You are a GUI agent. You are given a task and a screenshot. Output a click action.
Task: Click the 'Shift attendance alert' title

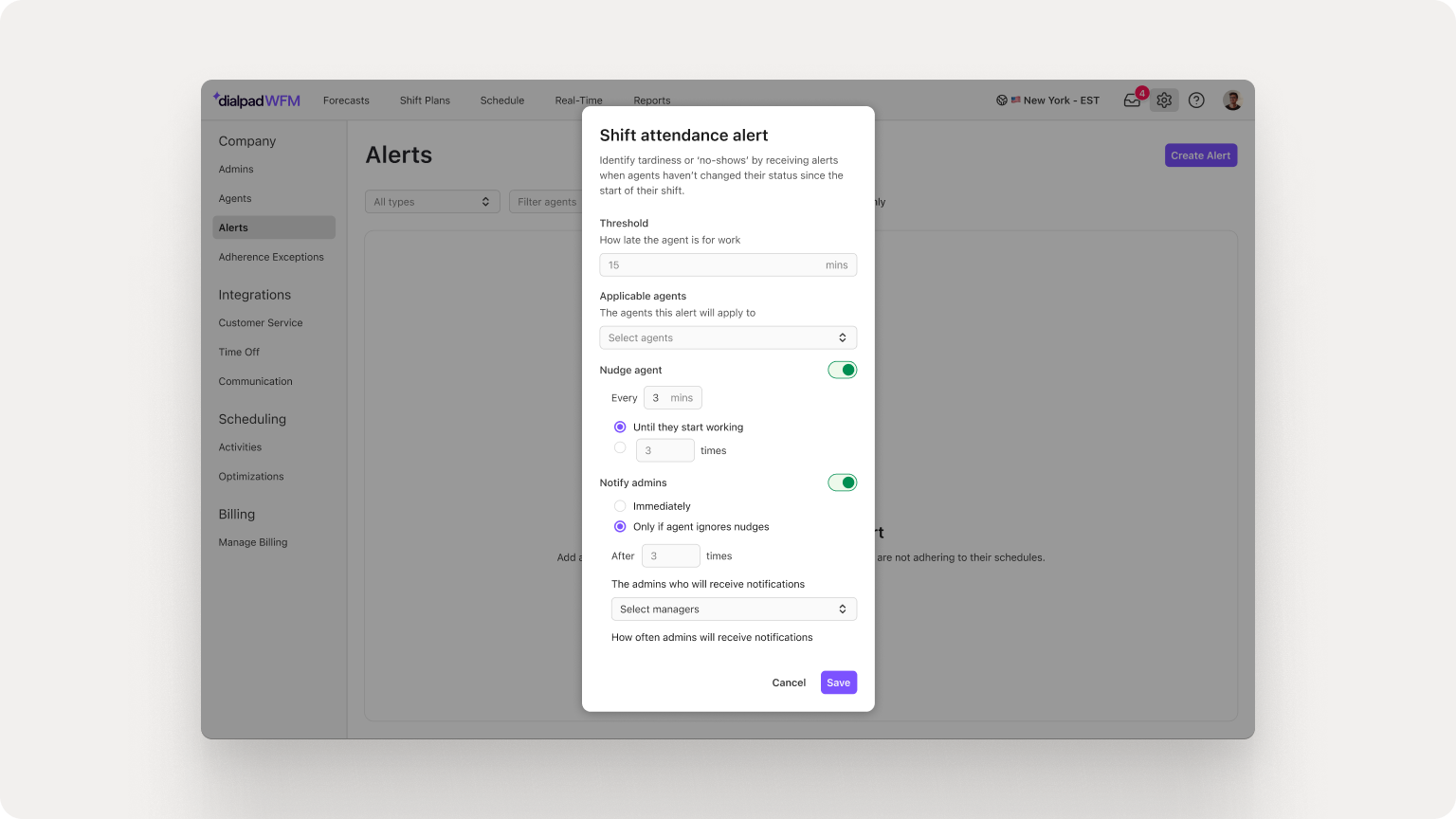tap(683, 136)
